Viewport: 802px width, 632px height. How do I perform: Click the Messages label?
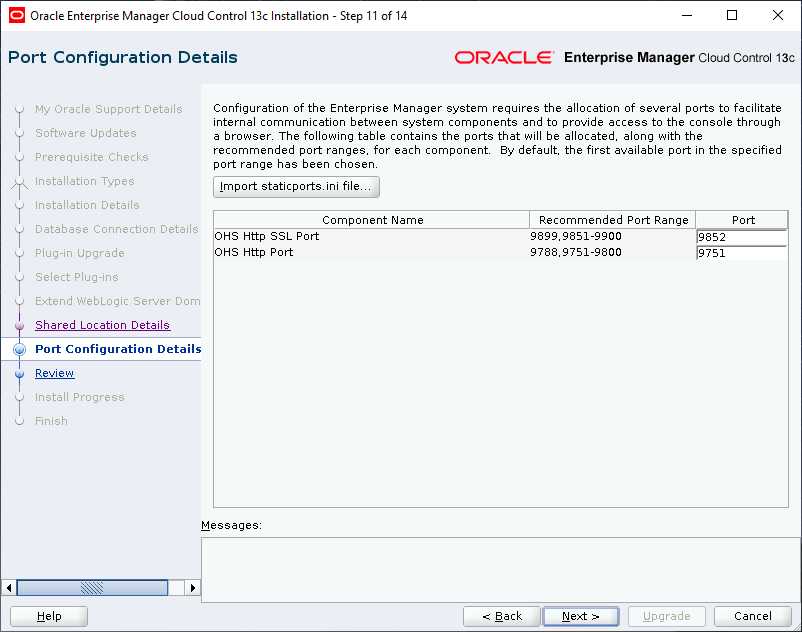231,526
